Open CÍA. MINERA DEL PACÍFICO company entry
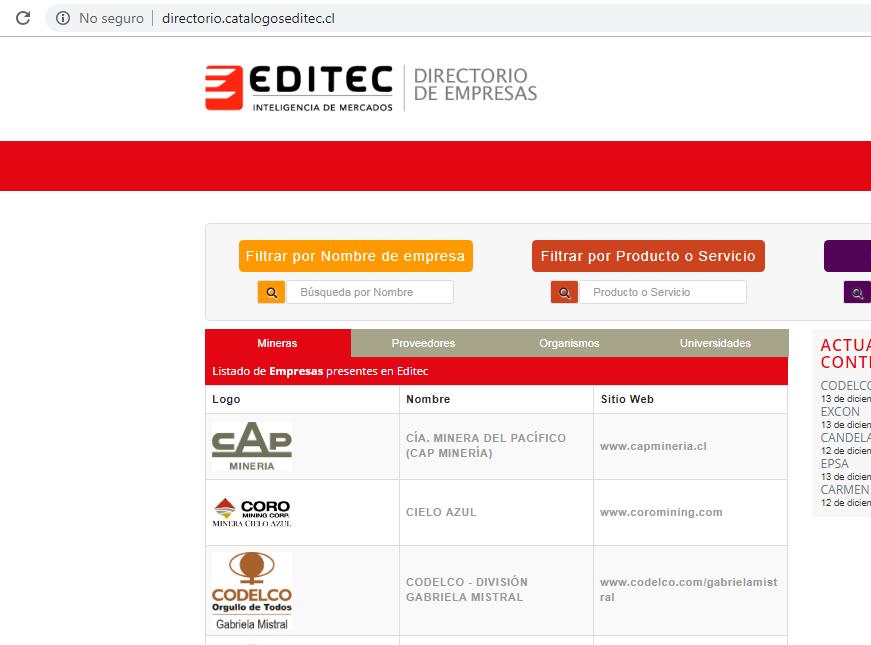871x645 pixels. pyautogui.click(x=485, y=446)
